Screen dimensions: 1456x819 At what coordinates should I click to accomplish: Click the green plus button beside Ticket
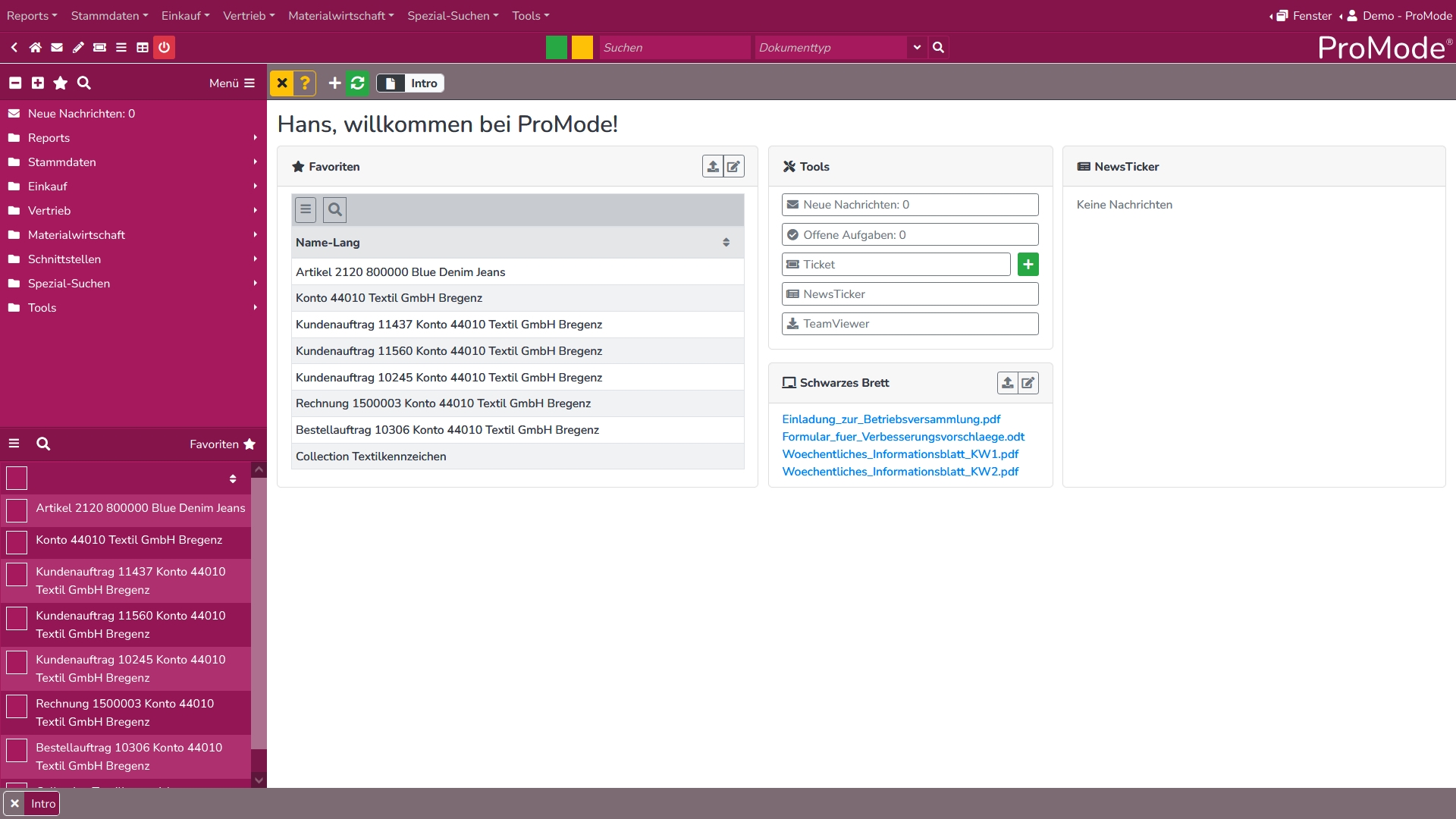coord(1028,265)
